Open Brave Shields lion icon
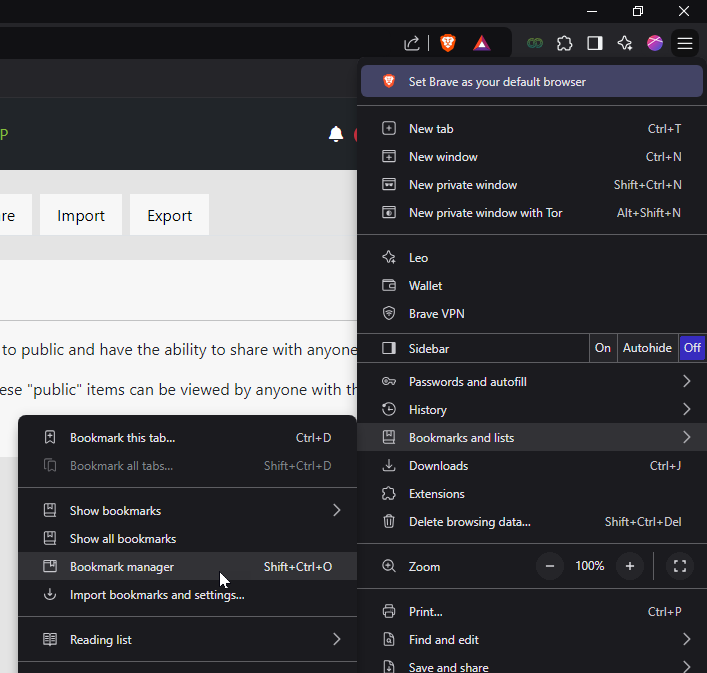The width and height of the screenshot is (707, 673). [448, 43]
